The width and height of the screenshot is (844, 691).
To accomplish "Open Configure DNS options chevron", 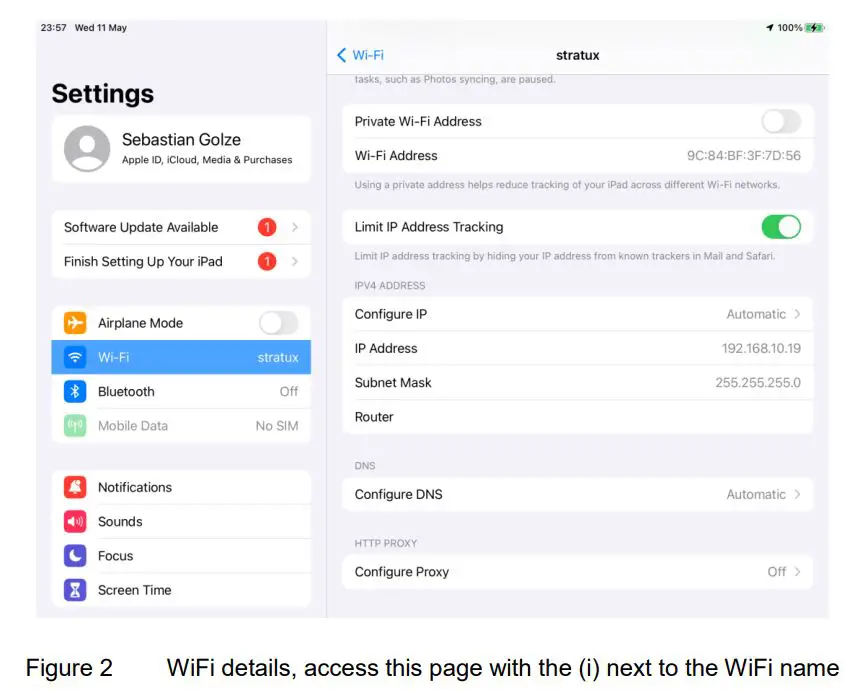I will [797, 494].
